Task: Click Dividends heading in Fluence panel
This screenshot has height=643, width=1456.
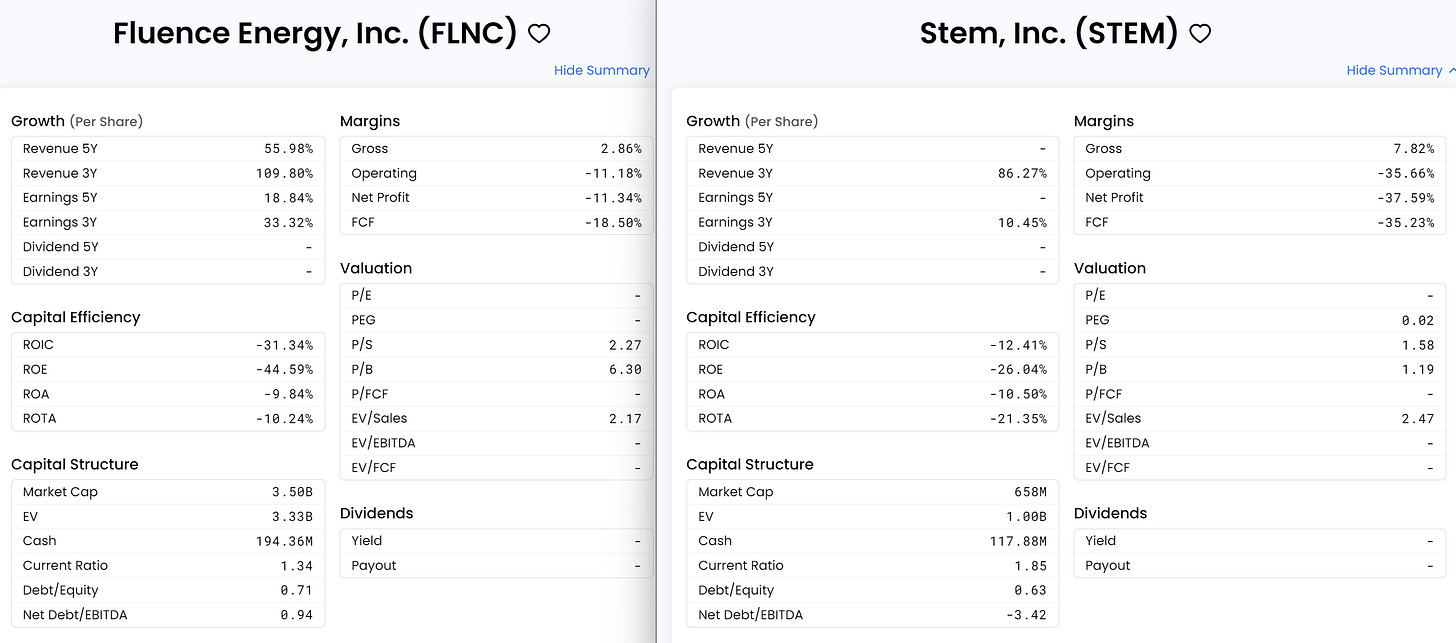Action: click(x=377, y=513)
